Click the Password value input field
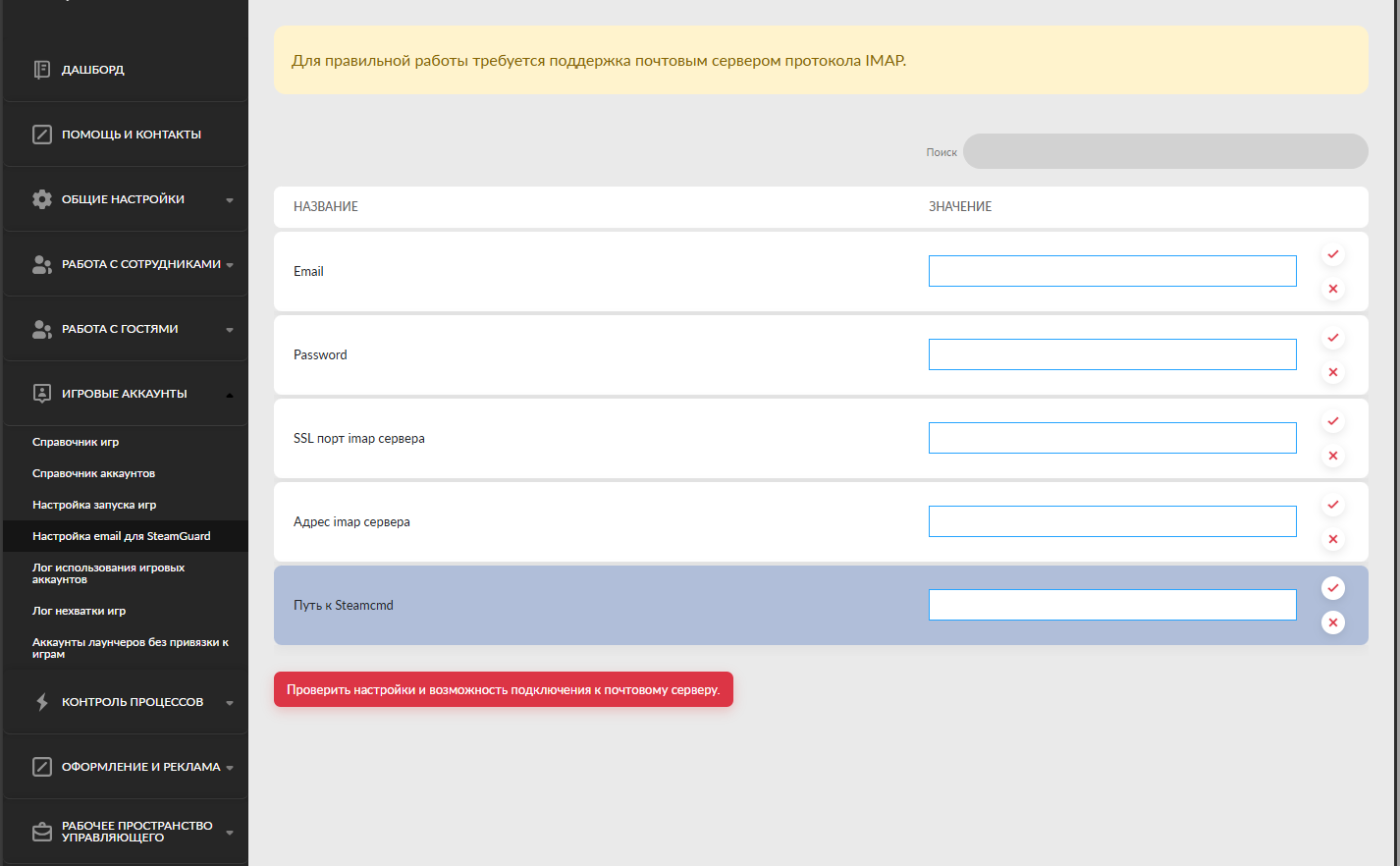 (1112, 354)
